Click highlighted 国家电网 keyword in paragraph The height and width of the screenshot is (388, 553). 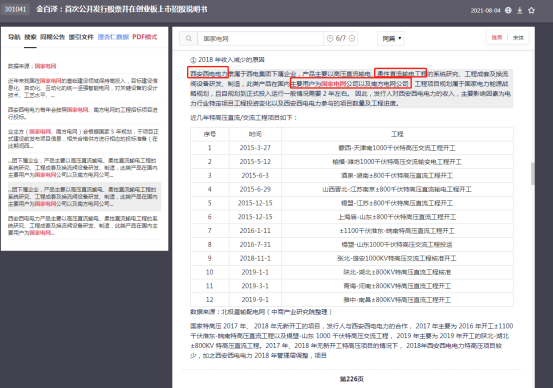(333, 84)
